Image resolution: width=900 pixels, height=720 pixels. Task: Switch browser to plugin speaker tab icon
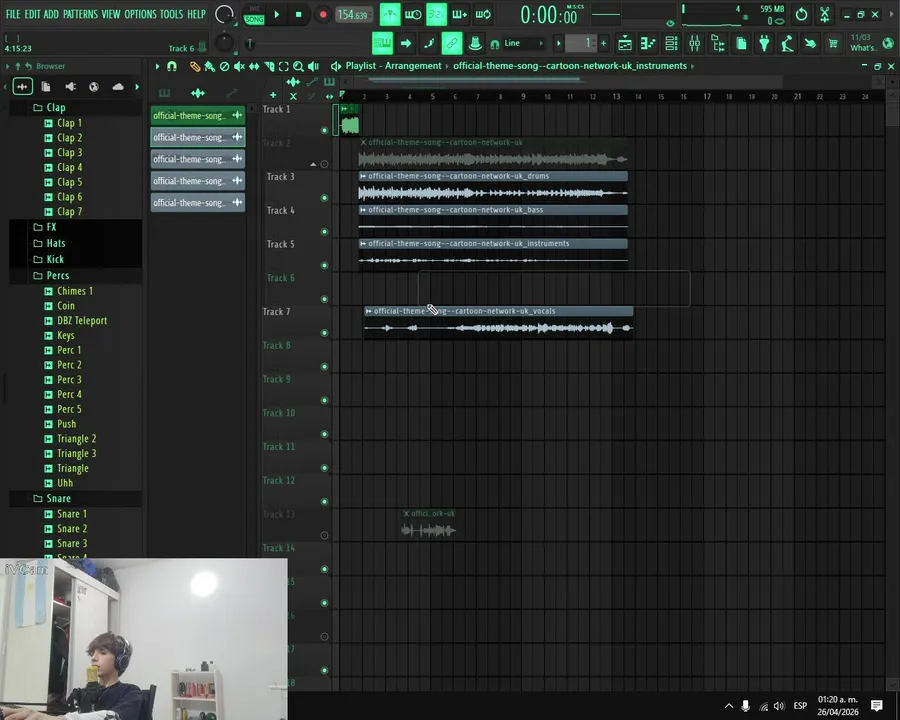coord(70,87)
